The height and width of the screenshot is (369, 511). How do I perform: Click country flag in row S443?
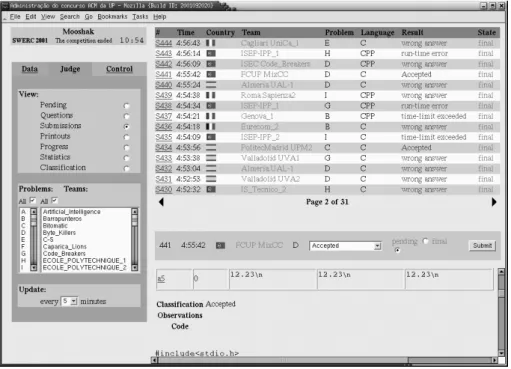(x=211, y=53)
